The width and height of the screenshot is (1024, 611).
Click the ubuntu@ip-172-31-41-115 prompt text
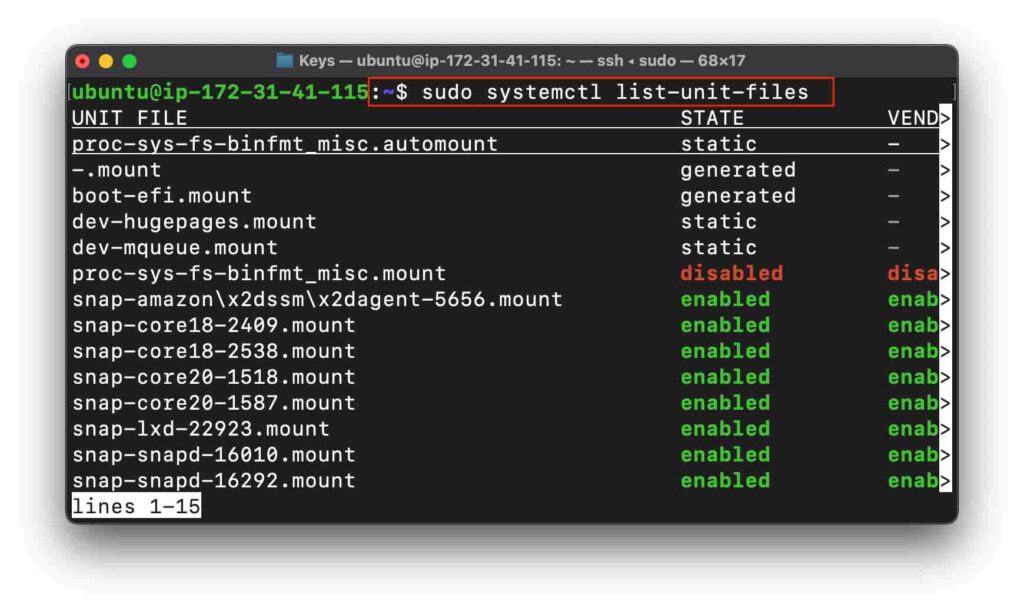[x=220, y=93]
